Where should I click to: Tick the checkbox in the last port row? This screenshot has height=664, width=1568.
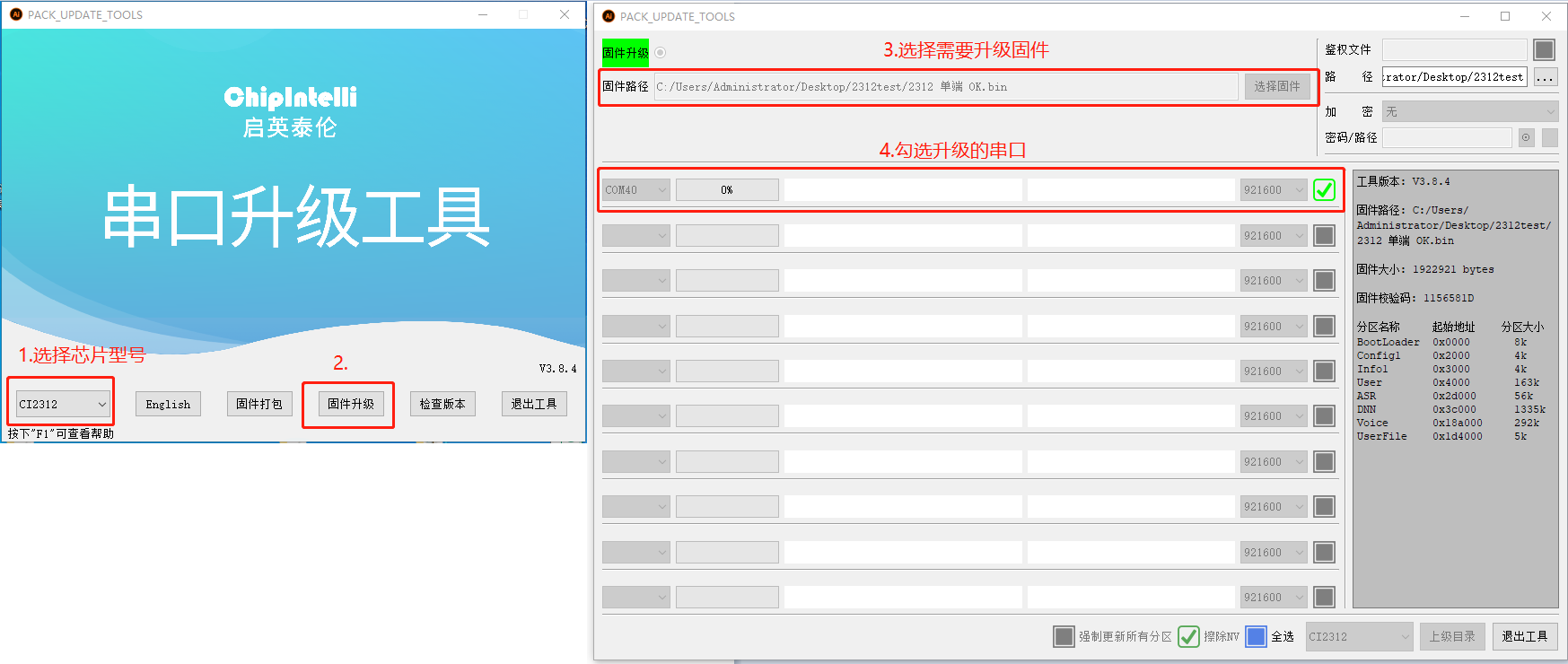click(x=1324, y=597)
